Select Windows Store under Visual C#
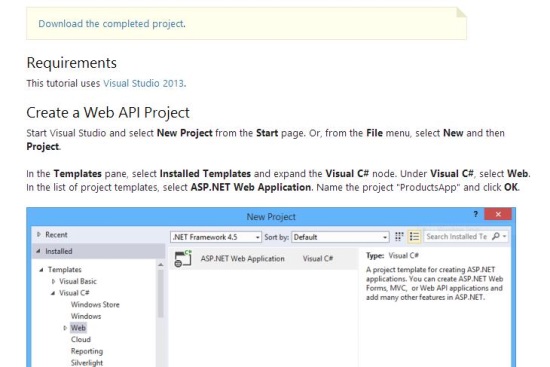 click(95, 305)
